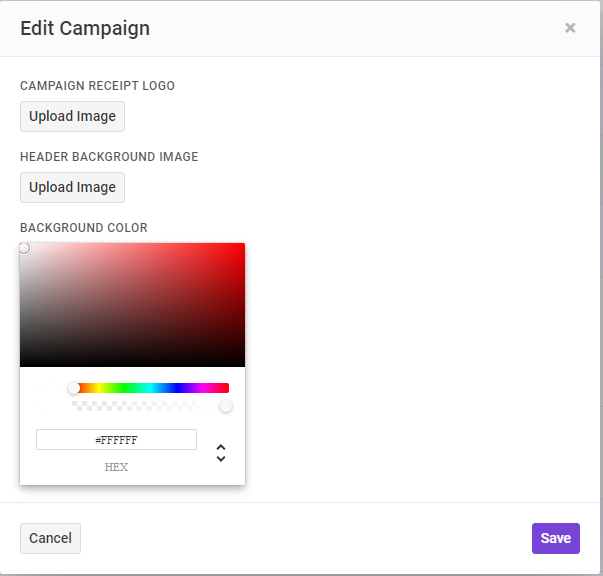
Task: Click the saturation picker's white circle handle
Action: pos(24,248)
